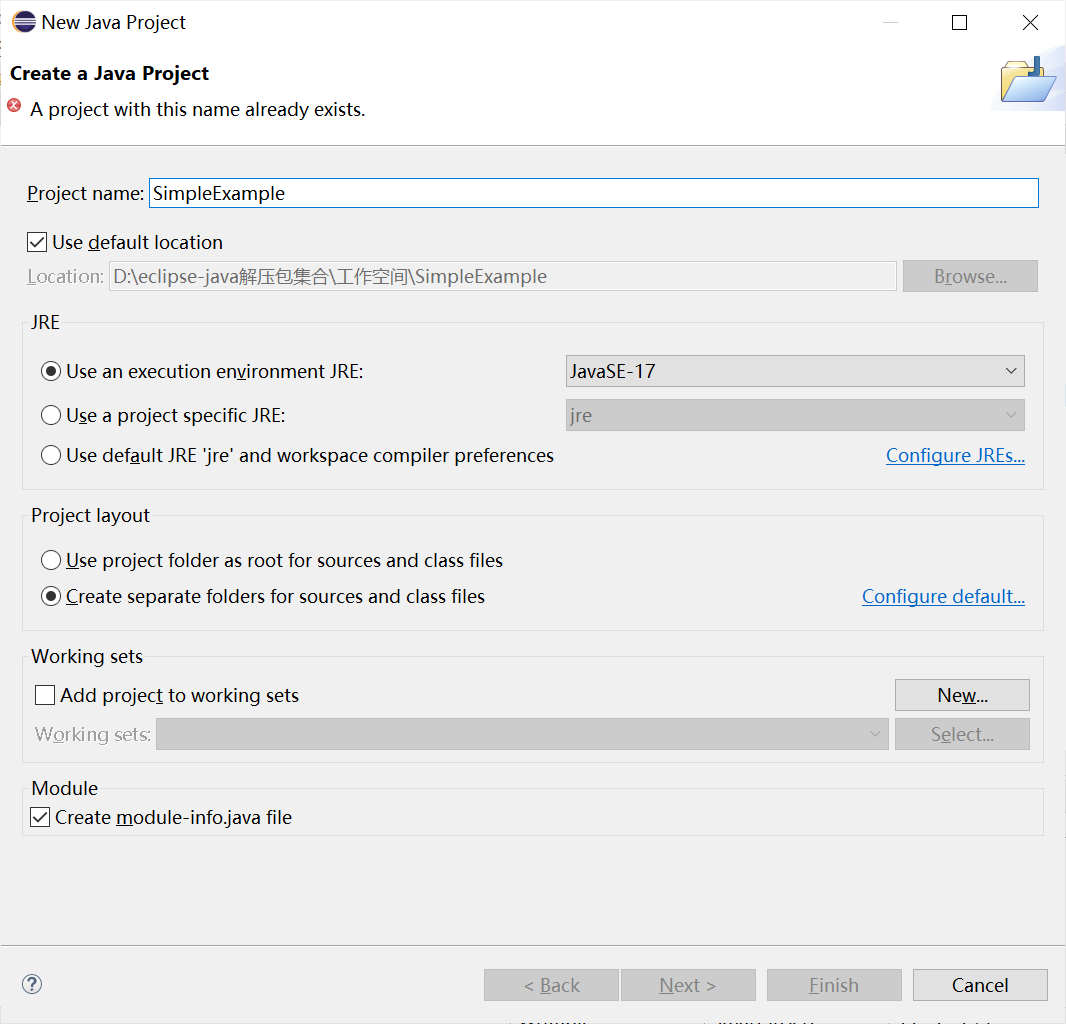Viewport: 1066px width, 1024px height.
Task: Click the red error icon beside message
Action: 15,106
